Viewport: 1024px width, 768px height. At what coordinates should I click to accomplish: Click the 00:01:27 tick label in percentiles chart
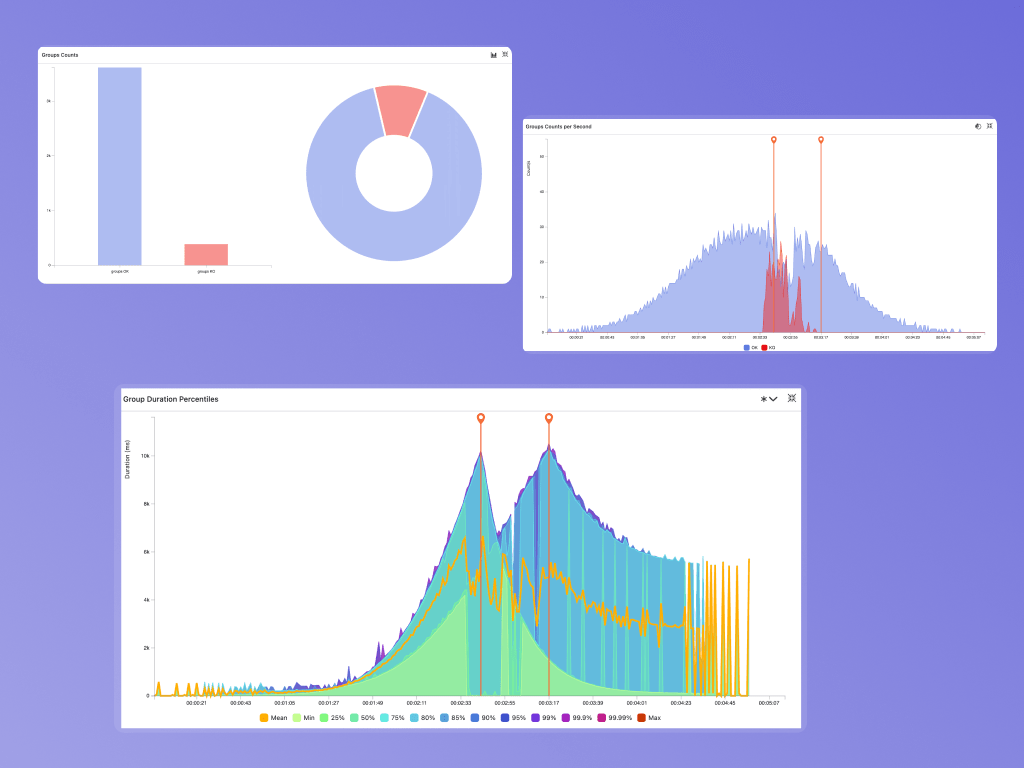coord(328,703)
